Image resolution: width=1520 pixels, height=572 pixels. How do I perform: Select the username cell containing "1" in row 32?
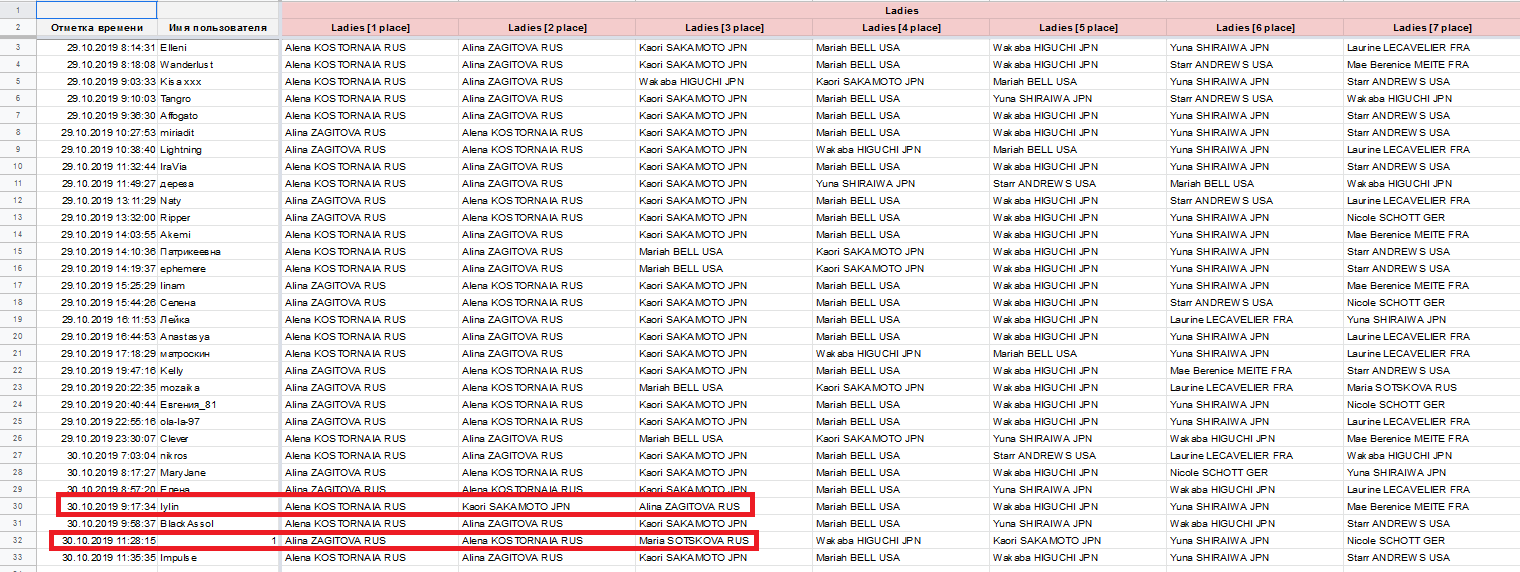(217, 541)
